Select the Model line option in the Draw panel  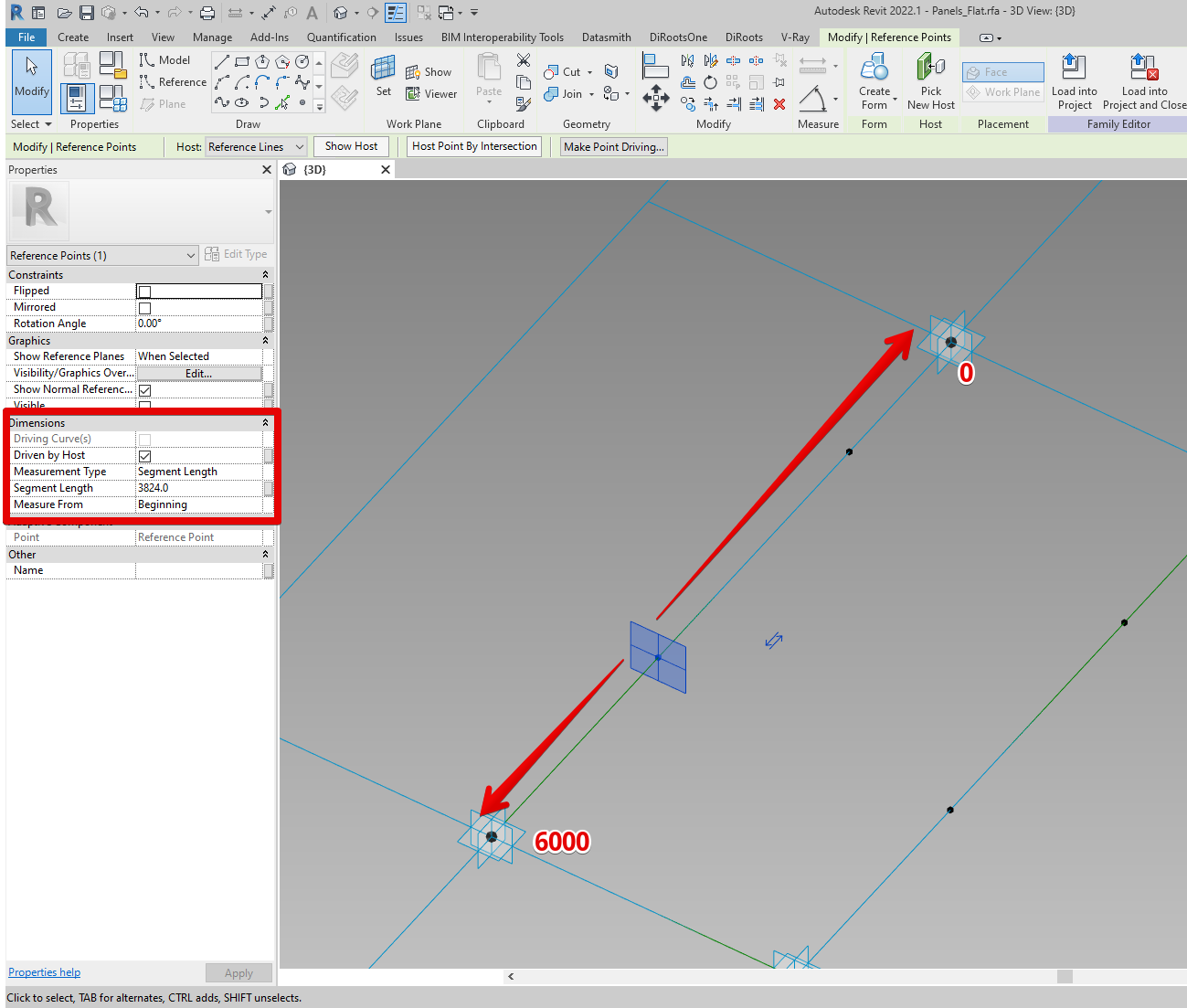click(x=164, y=60)
